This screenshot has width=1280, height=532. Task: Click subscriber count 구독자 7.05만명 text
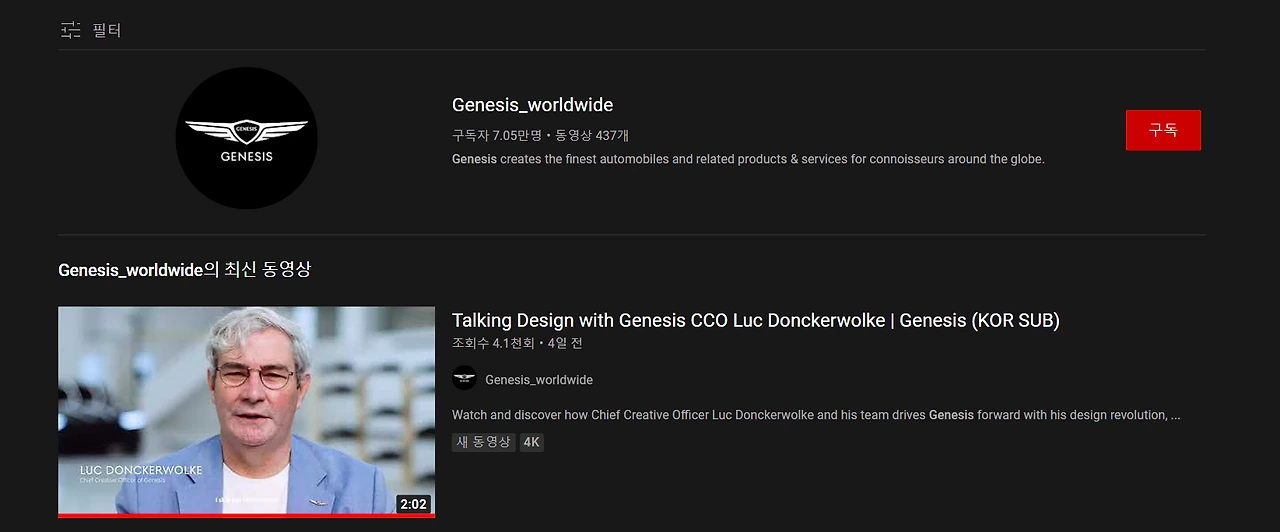tap(497, 135)
